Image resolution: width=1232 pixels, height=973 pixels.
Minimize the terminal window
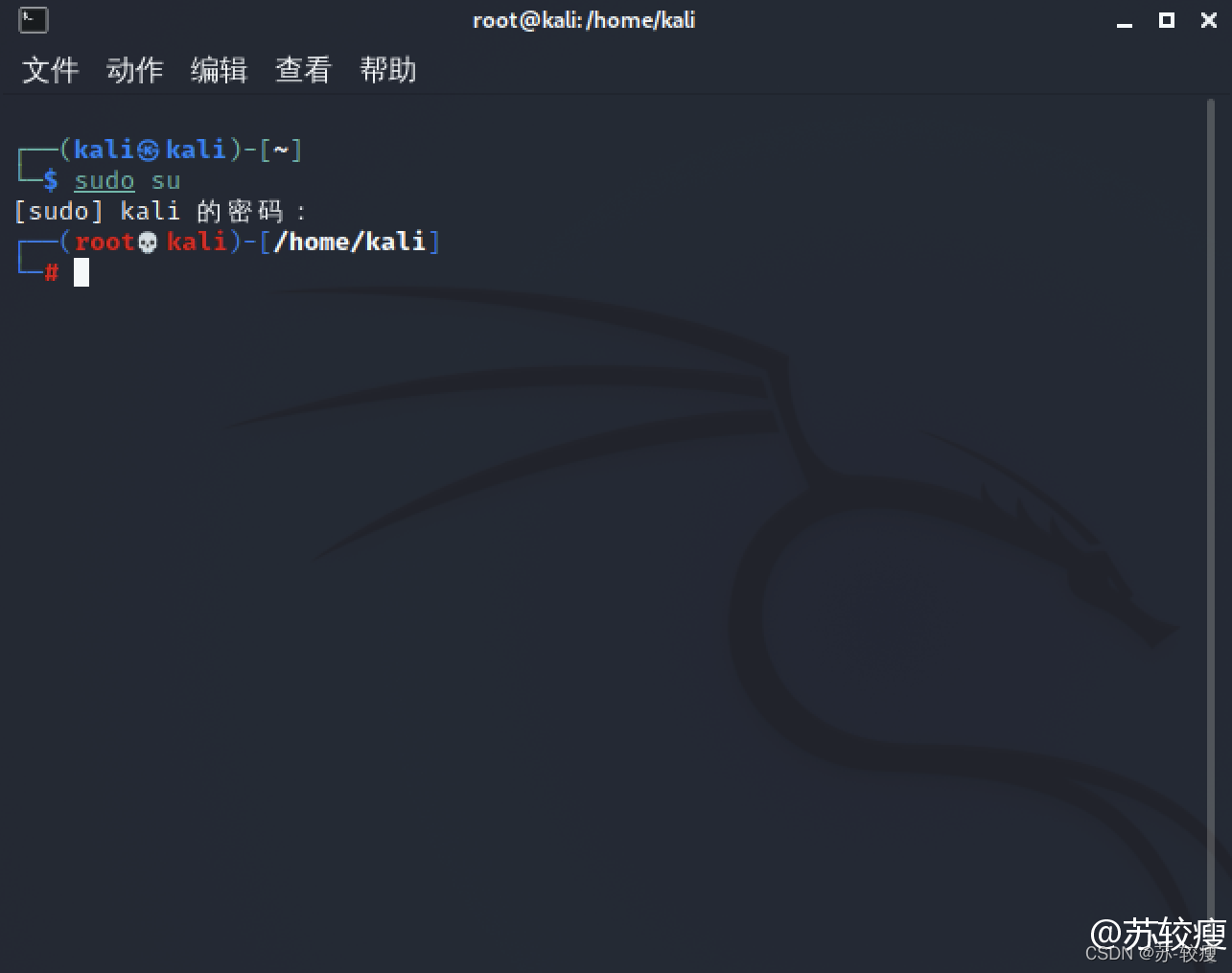pos(1125,21)
